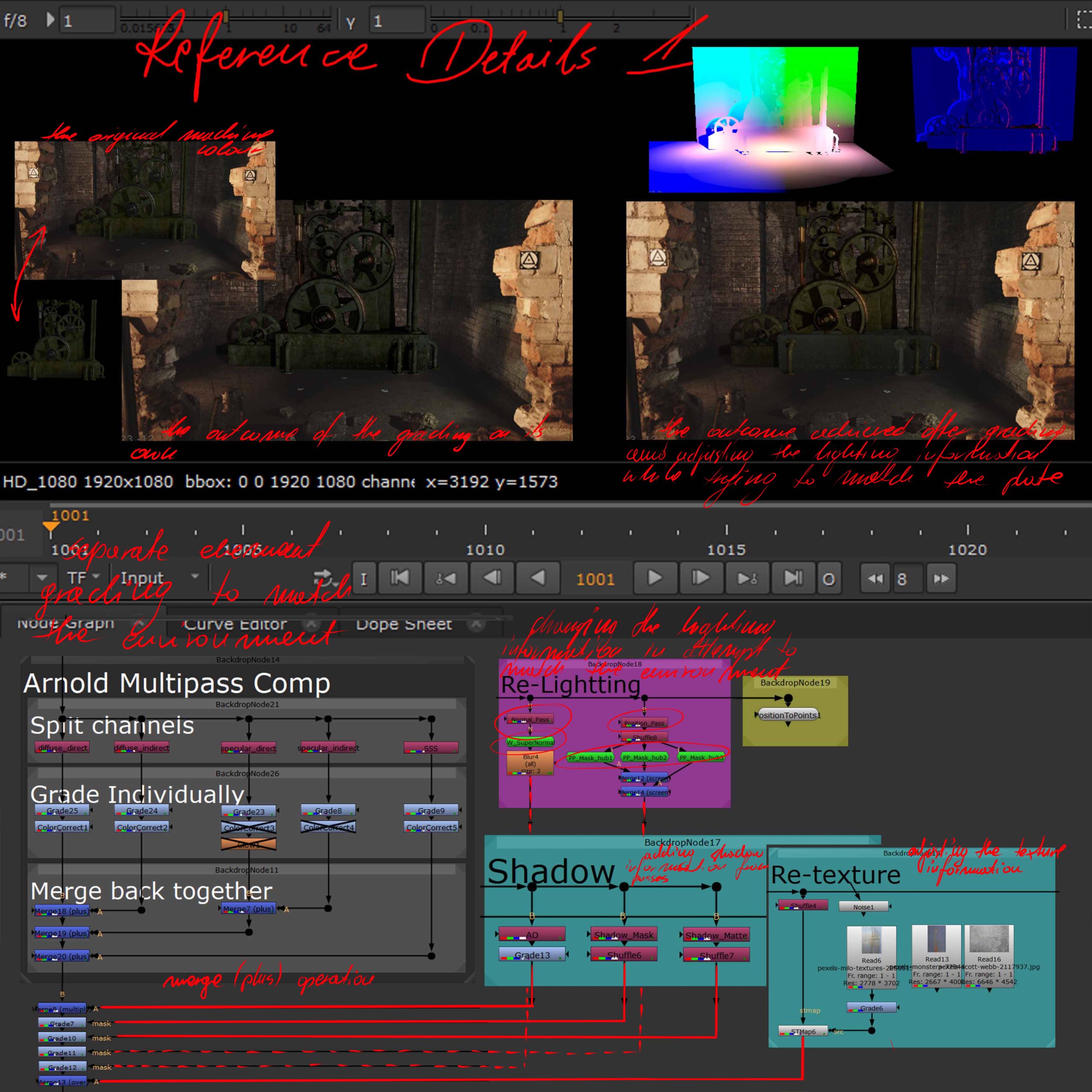Select the Normal_Pass node
Image resolution: width=1092 pixels, height=1092 pixels.
[530, 719]
